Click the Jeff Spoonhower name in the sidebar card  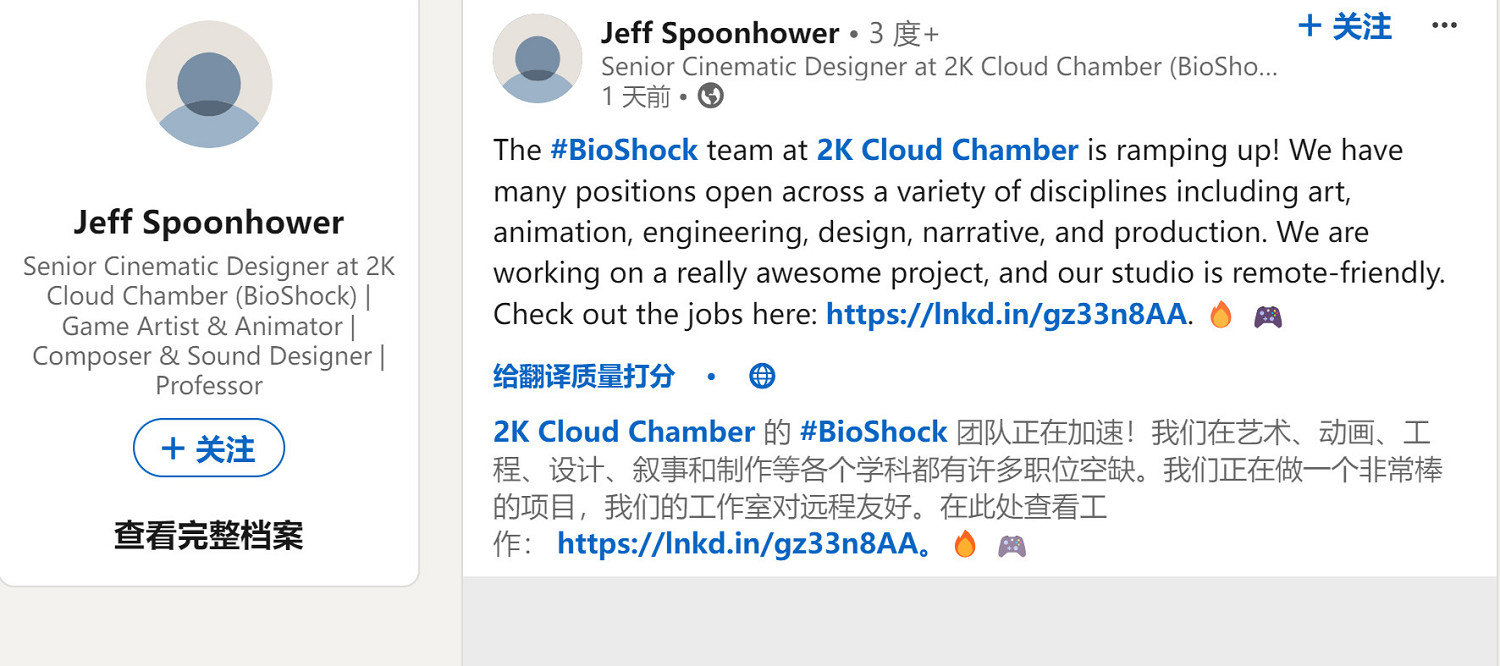coord(209,222)
